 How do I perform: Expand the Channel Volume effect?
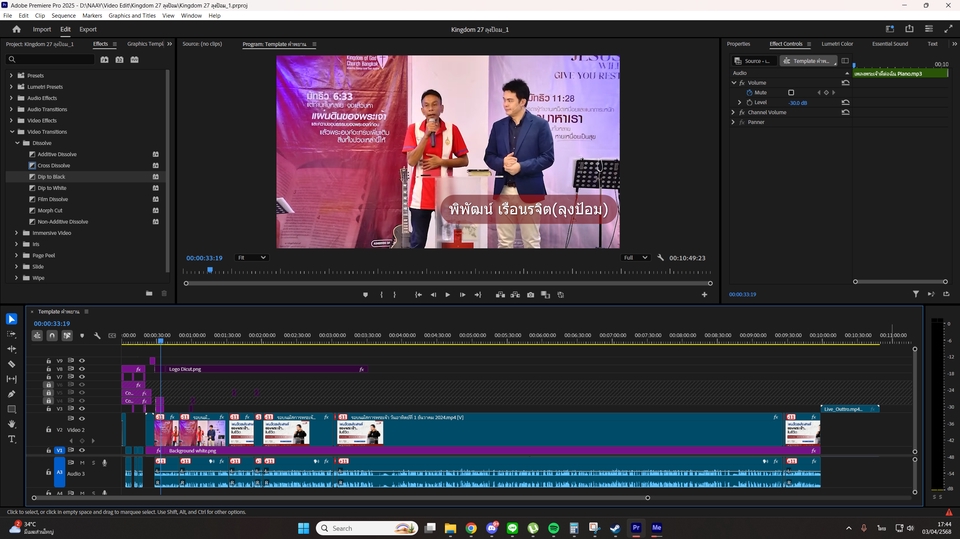click(733, 112)
